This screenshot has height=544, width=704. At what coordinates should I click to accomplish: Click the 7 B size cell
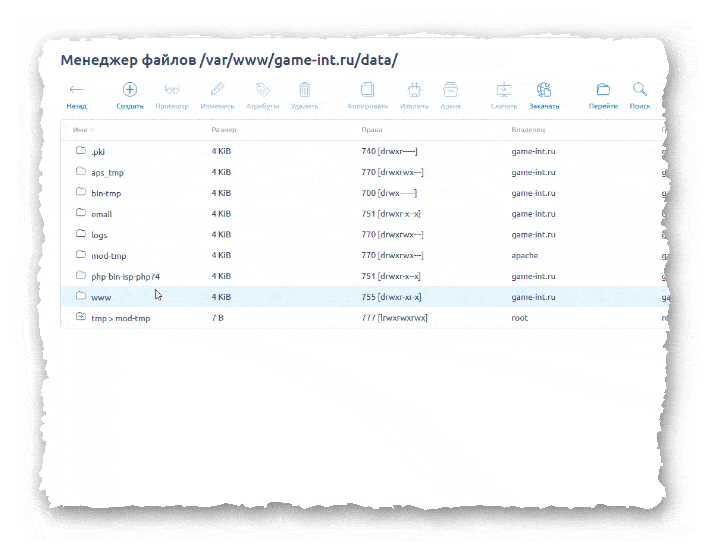pos(217,318)
